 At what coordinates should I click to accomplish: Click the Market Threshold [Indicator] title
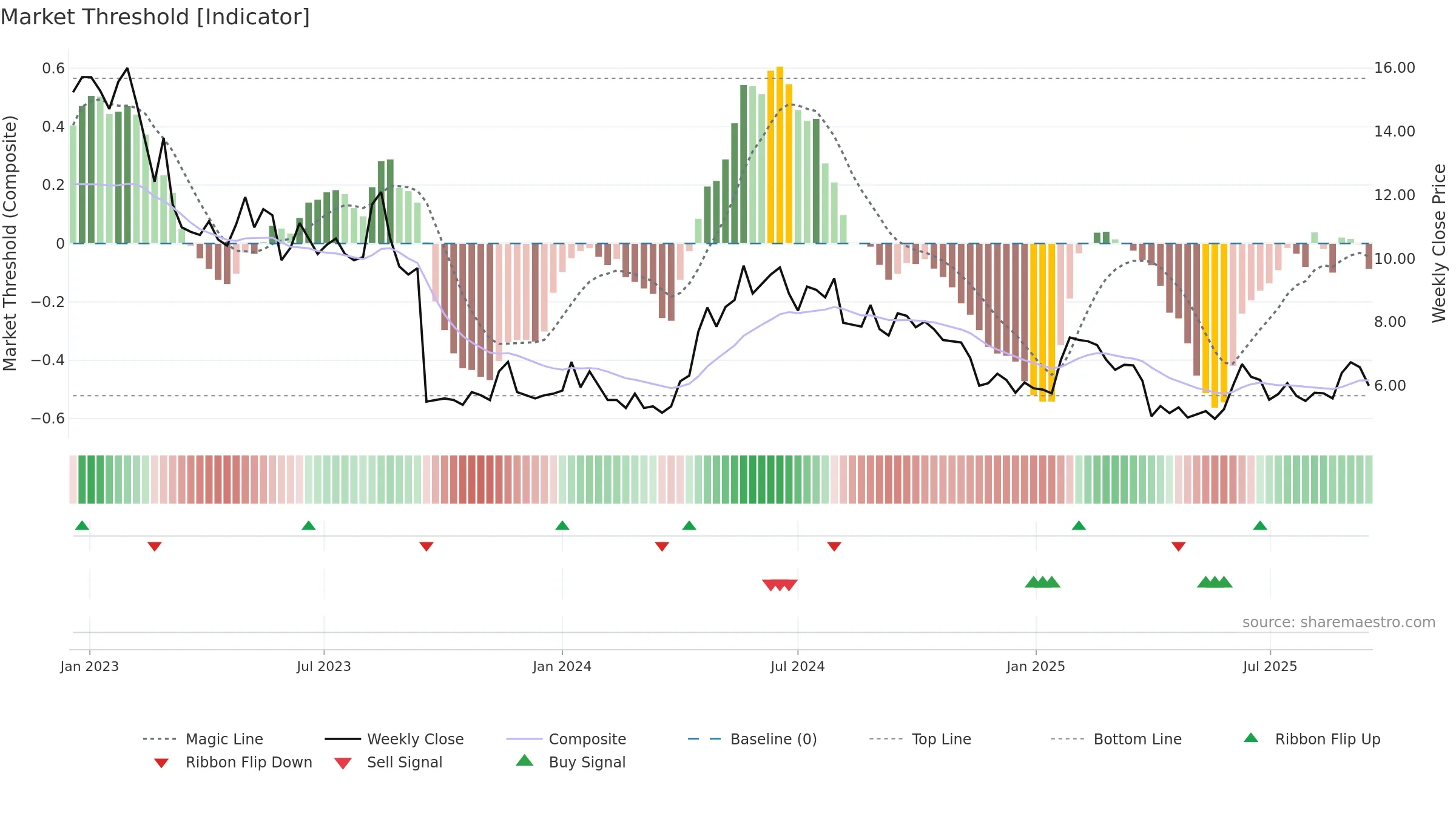click(x=155, y=17)
